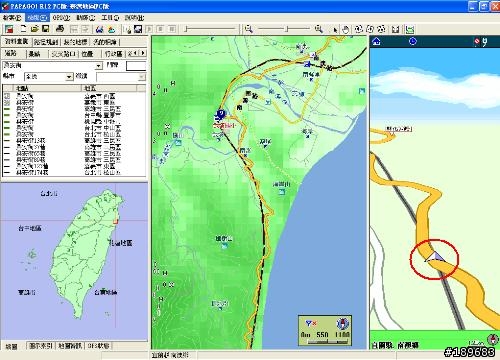Select the 交叉路口 search sub-tab

tap(64, 54)
